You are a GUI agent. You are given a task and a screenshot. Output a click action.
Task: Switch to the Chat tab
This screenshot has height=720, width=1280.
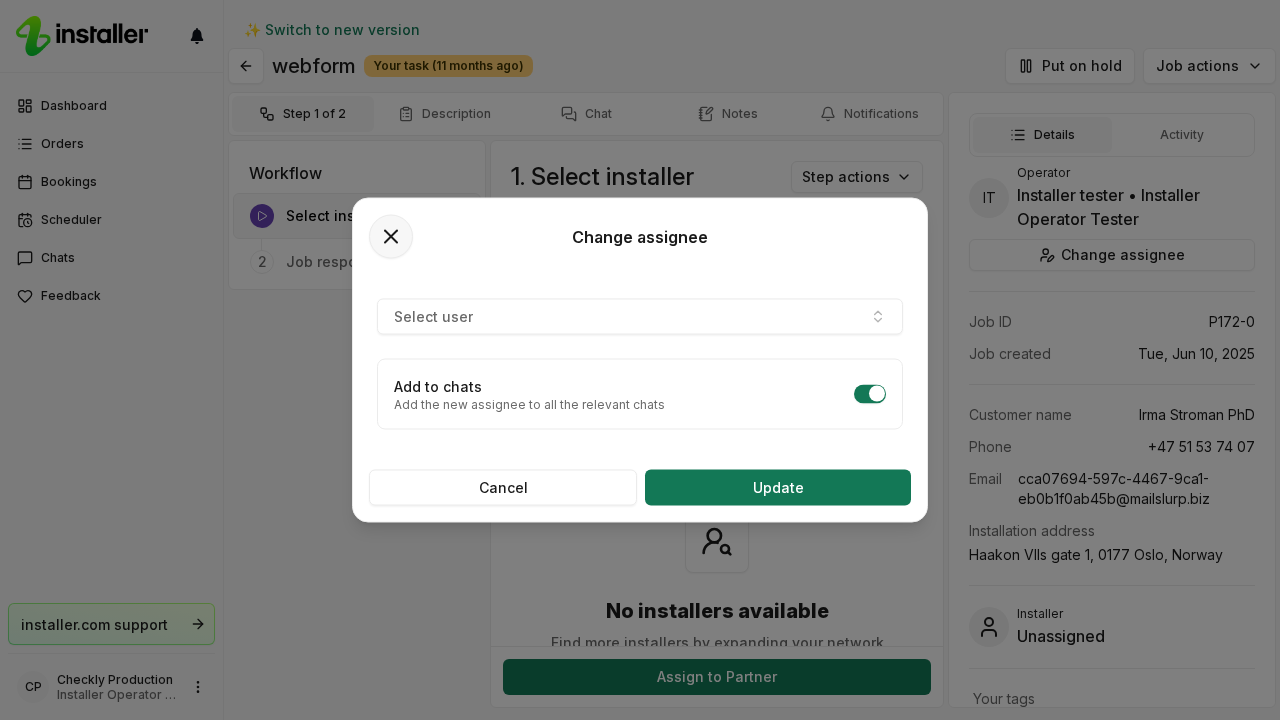pos(586,114)
